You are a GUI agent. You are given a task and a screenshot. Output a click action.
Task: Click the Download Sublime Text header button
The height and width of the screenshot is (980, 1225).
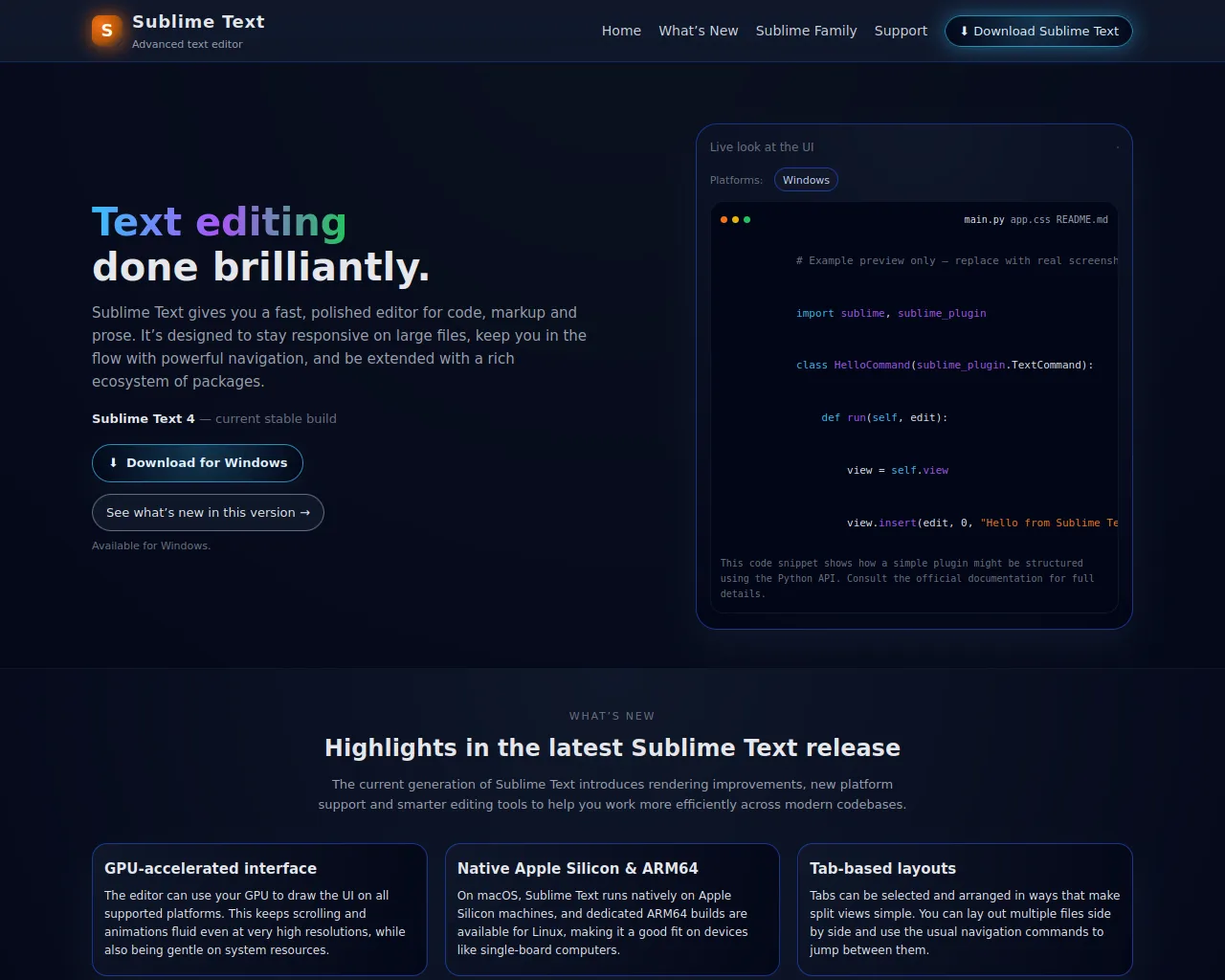pyautogui.click(x=1038, y=31)
